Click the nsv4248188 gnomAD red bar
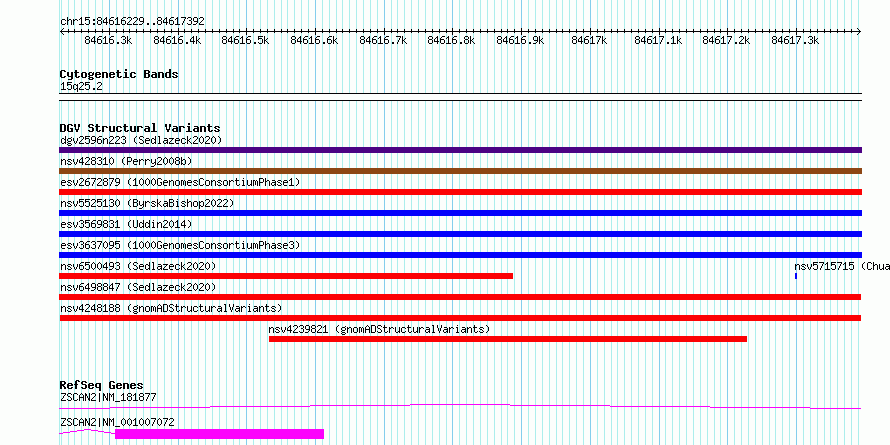The image size is (890, 445). pos(460,318)
